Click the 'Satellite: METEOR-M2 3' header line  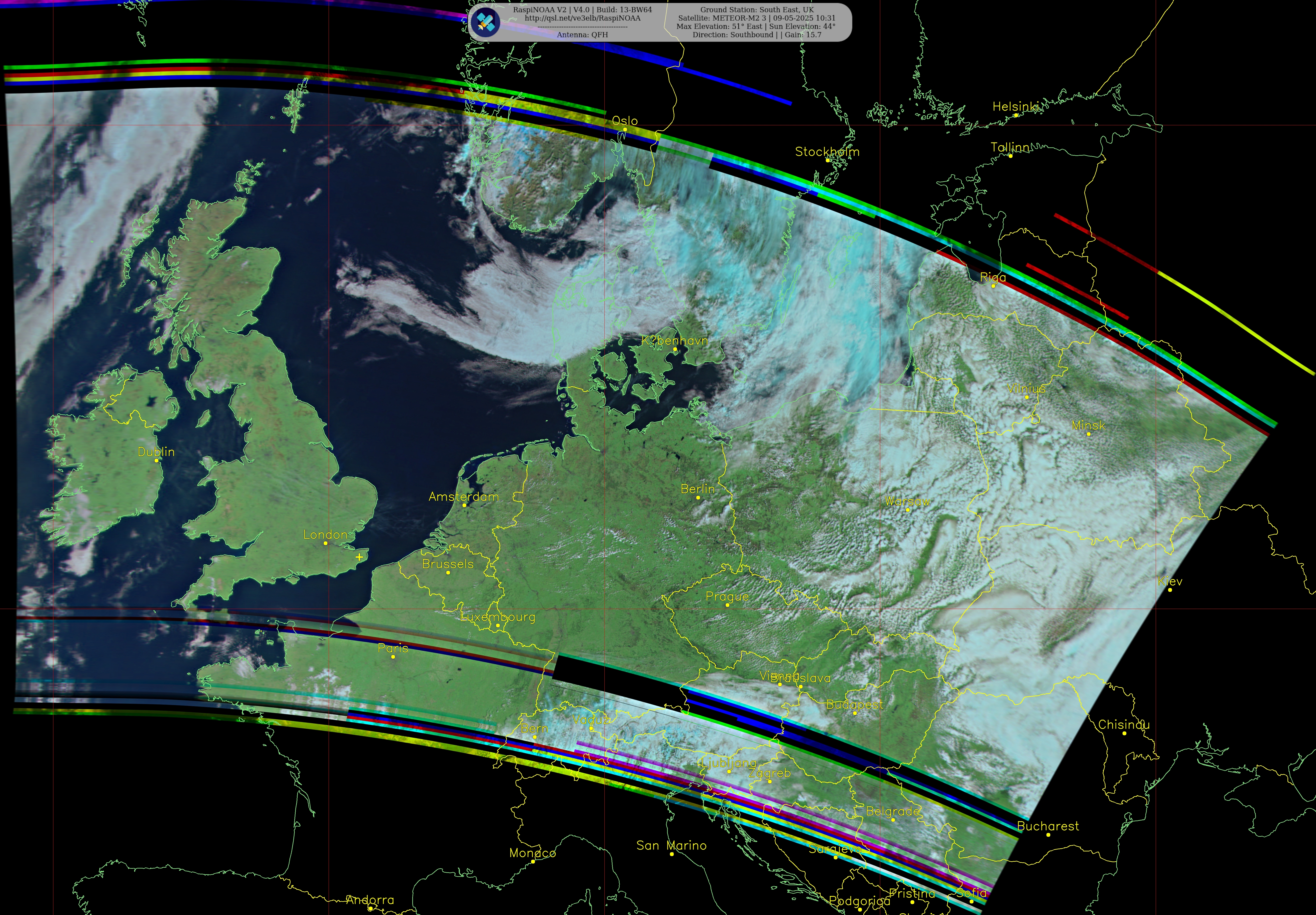click(757, 18)
